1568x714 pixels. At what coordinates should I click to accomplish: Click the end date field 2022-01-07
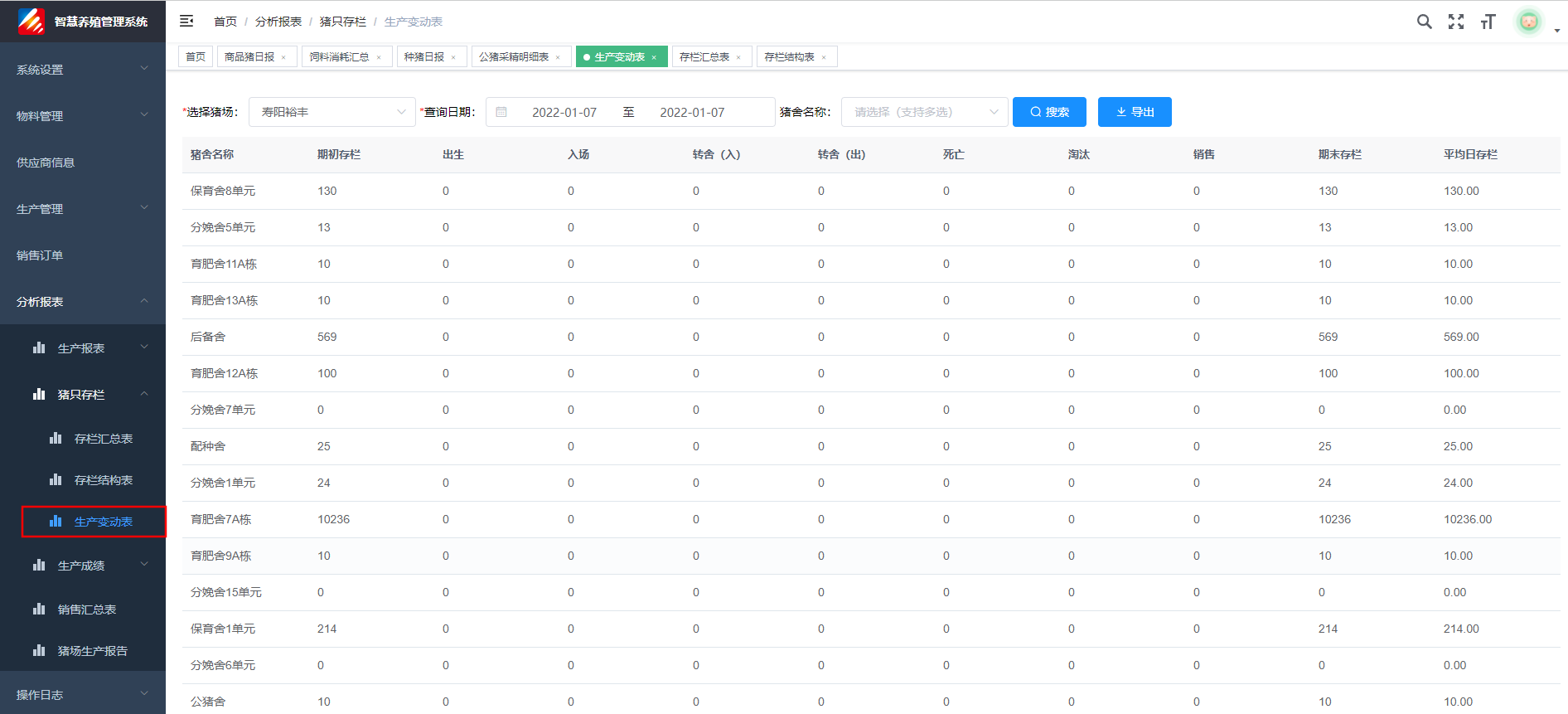tap(692, 112)
